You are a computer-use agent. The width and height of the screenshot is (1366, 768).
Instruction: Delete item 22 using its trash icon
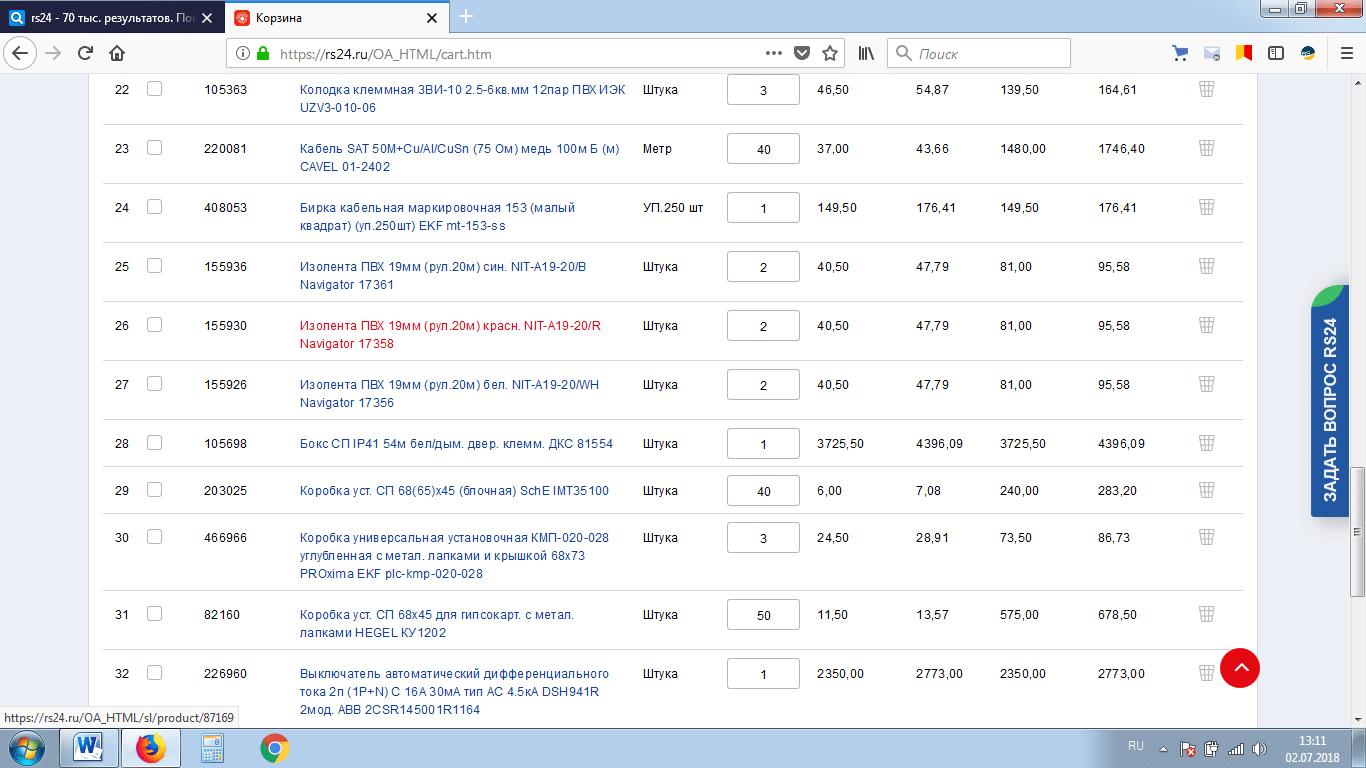coord(1206,89)
